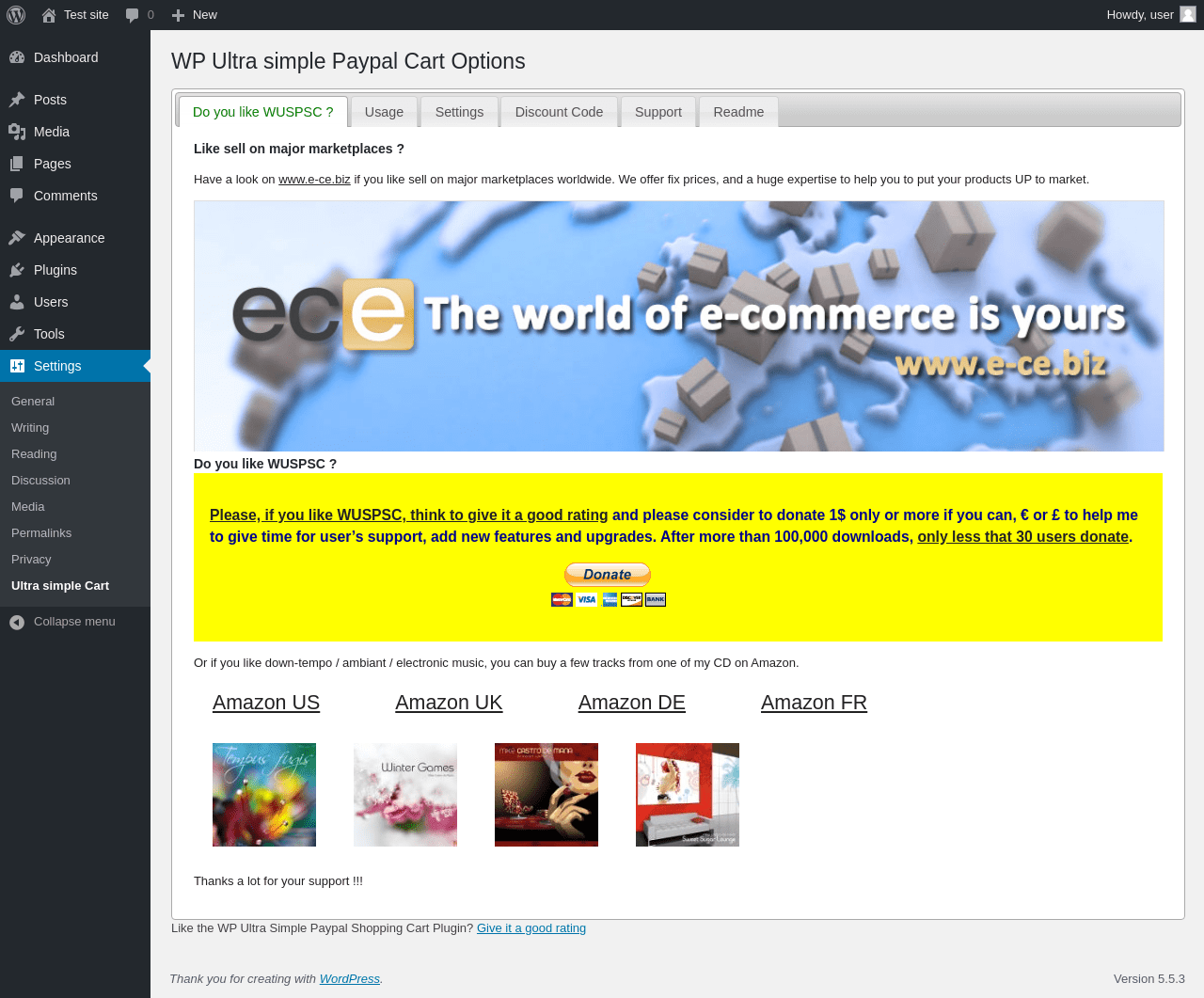This screenshot has height=998, width=1204.
Task: Click the Media sidebar icon
Action: 17,132
